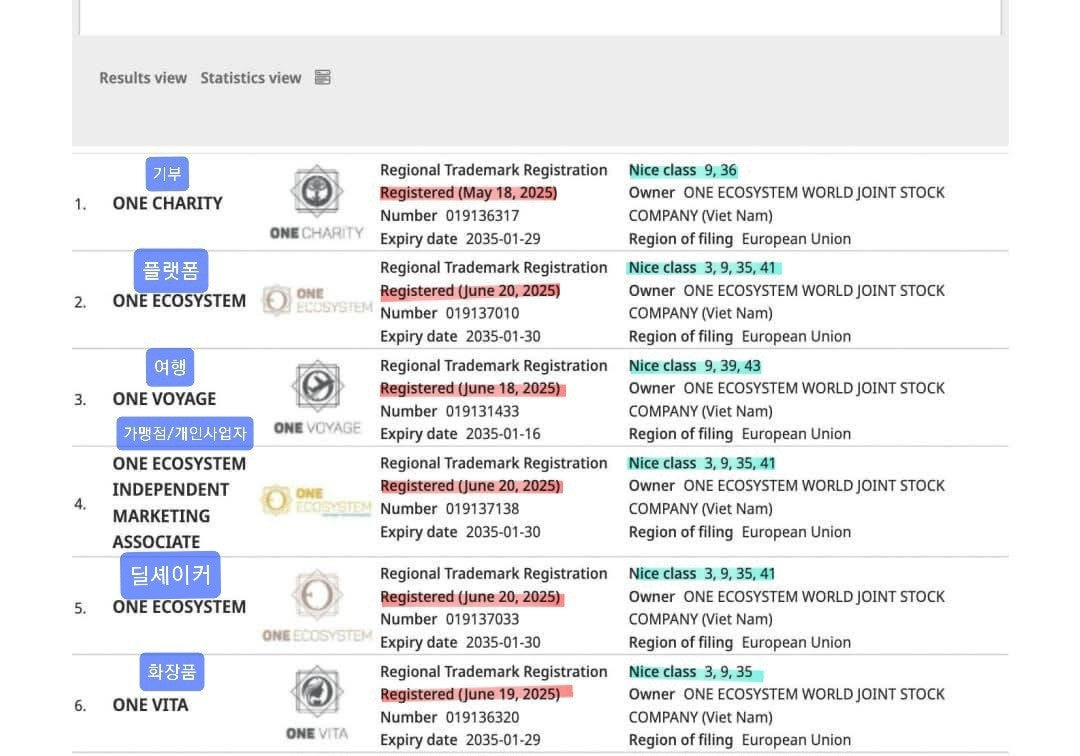Click Nice class 9, 36 text

tap(683, 170)
